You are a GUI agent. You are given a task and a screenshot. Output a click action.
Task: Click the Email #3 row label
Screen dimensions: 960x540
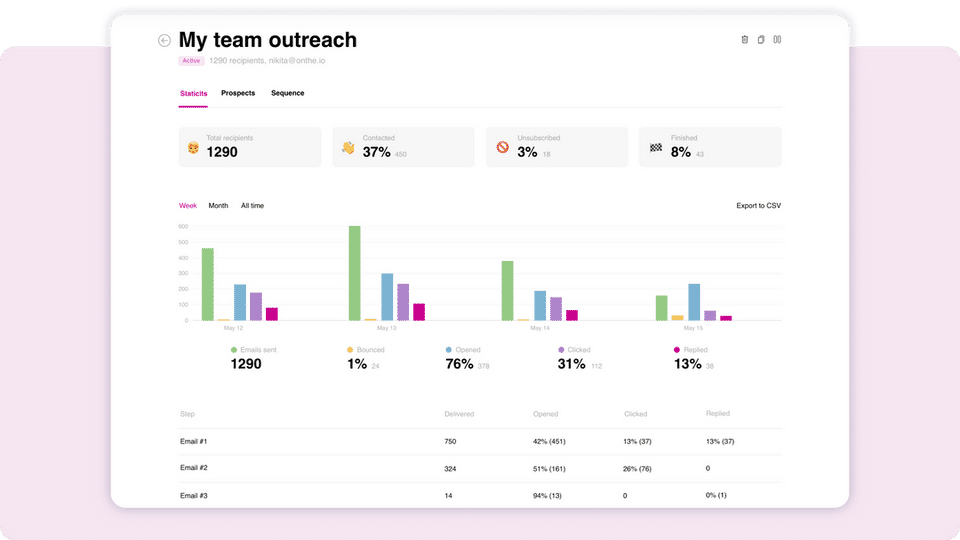(x=193, y=496)
